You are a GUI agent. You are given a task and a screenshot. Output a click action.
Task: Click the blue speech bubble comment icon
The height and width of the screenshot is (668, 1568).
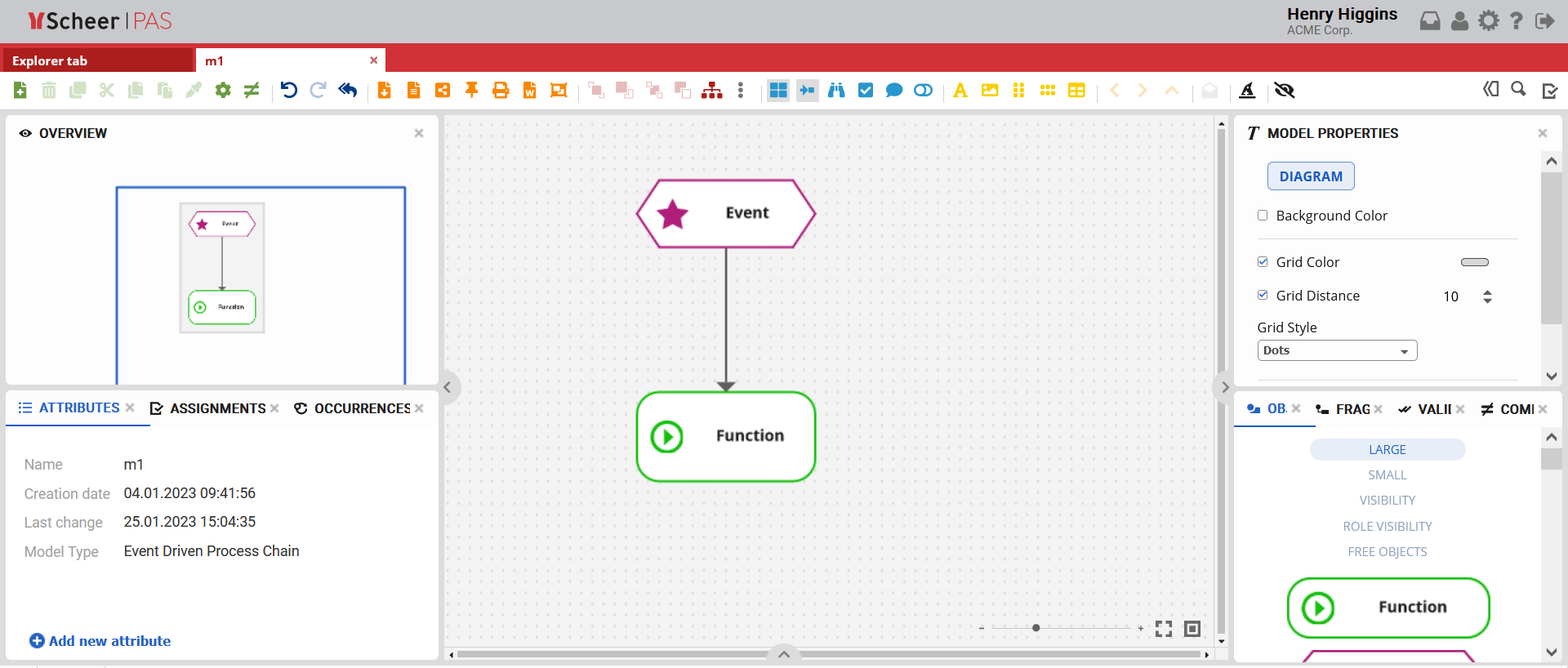[x=894, y=90]
